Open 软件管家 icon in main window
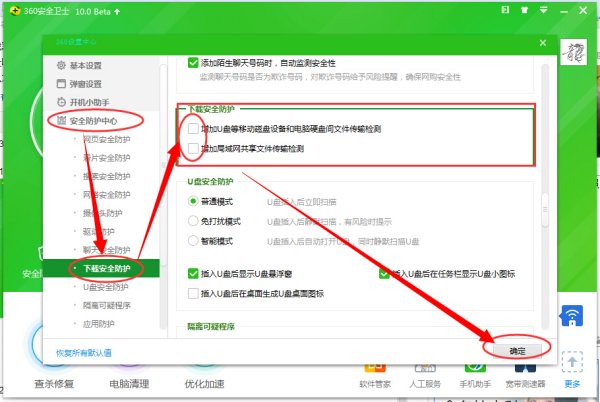 (x=375, y=368)
